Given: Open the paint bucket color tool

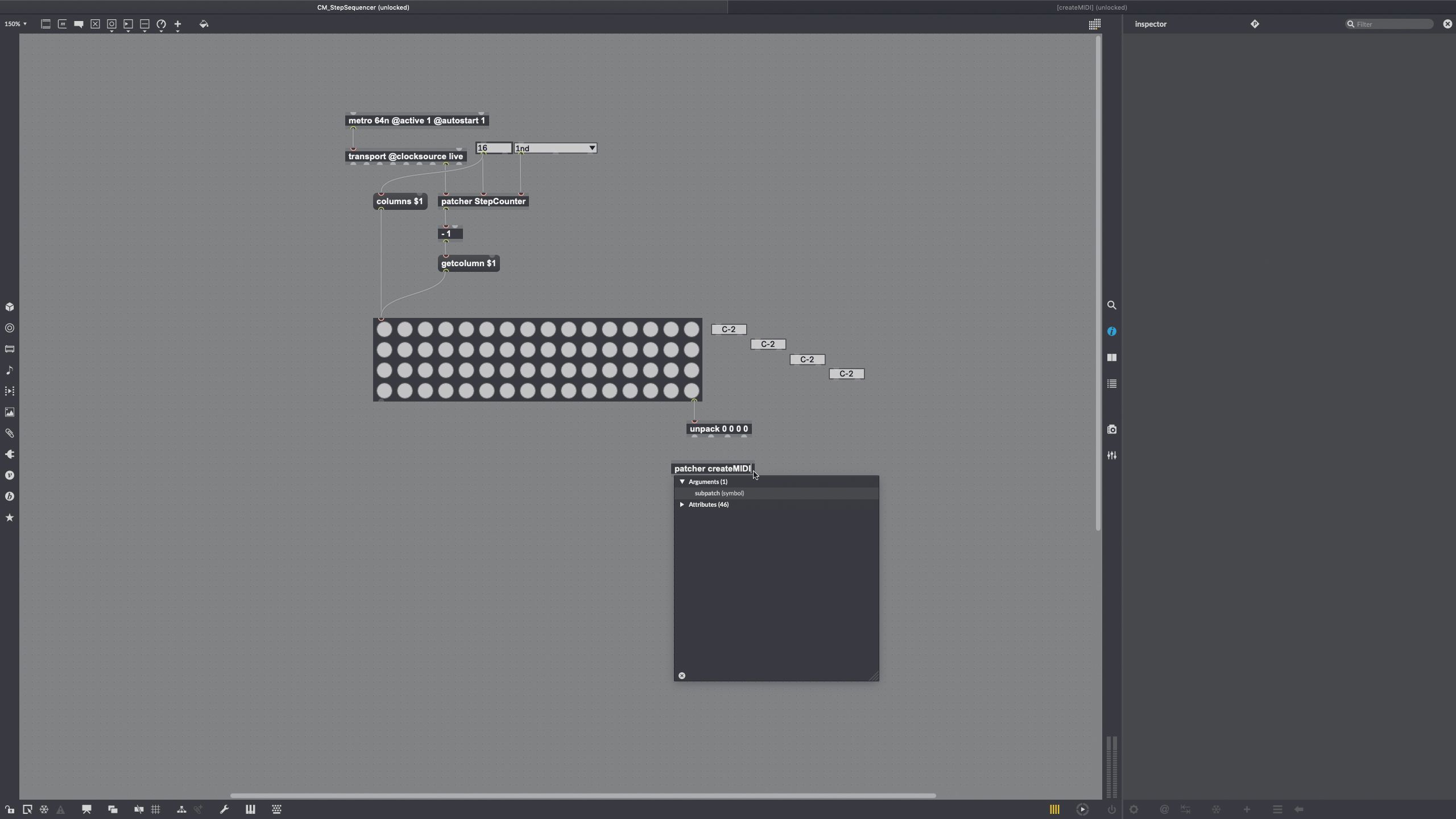Looking at the screenshot, I should pyautogui.click(x=204, y=24).
